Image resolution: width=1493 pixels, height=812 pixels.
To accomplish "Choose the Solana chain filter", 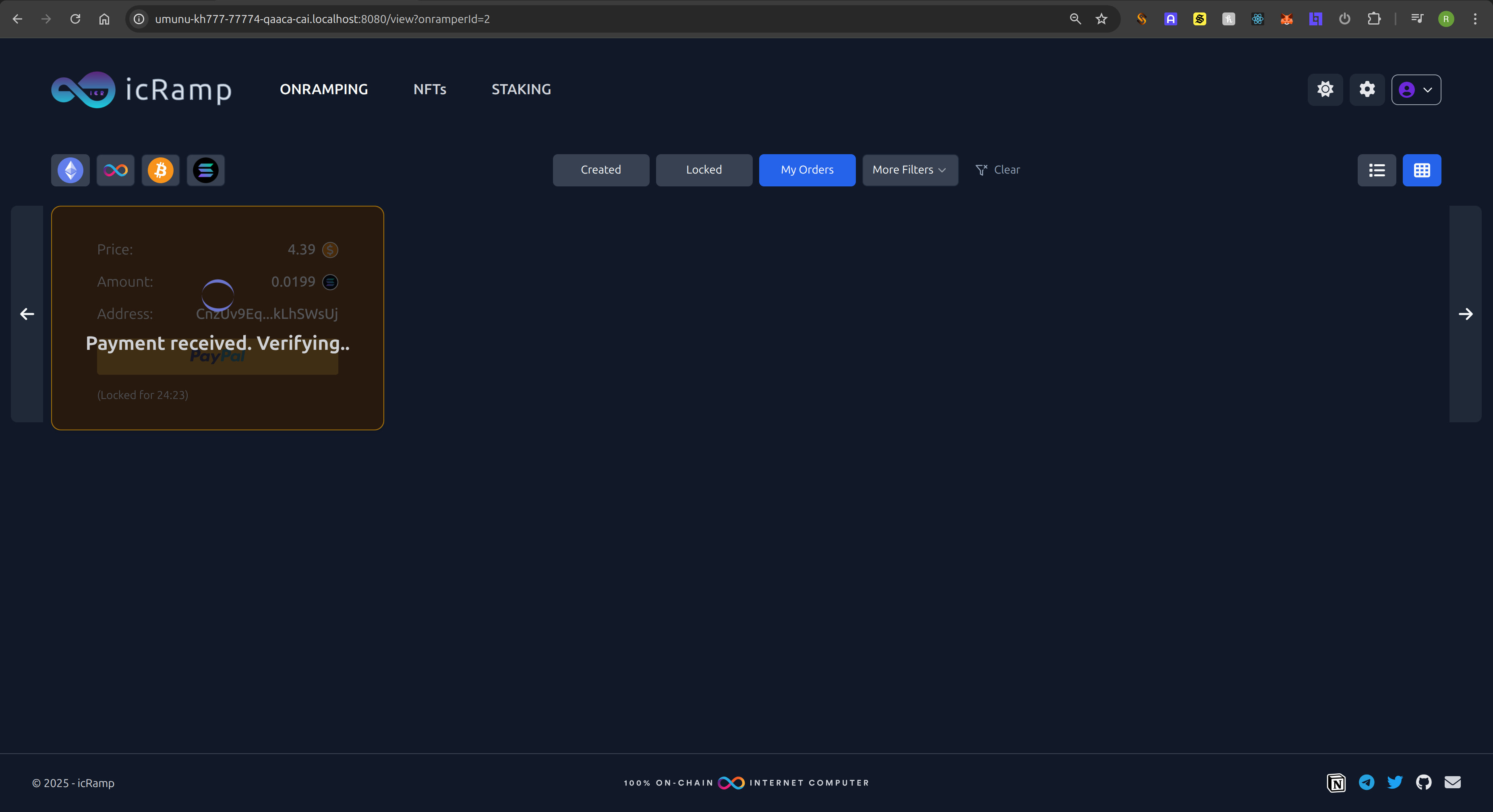I will point(206,170).
